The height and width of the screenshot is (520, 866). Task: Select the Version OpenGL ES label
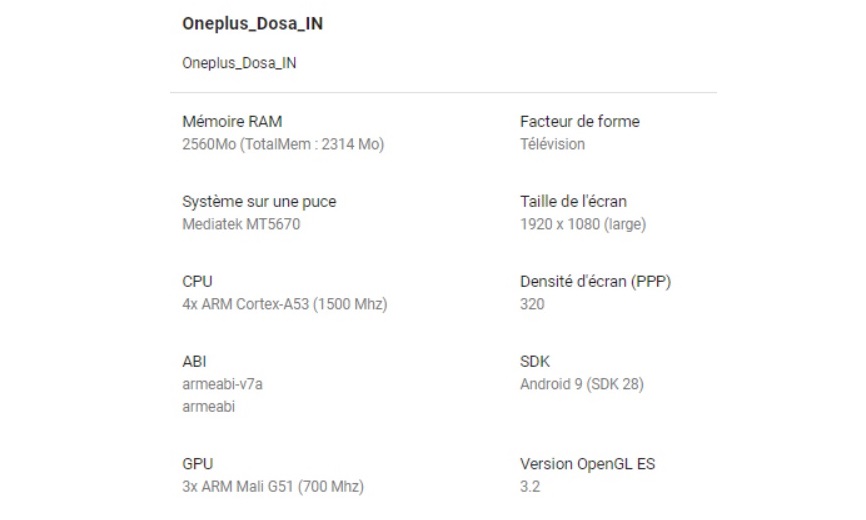pyautogui.click(x=587, y=464)
